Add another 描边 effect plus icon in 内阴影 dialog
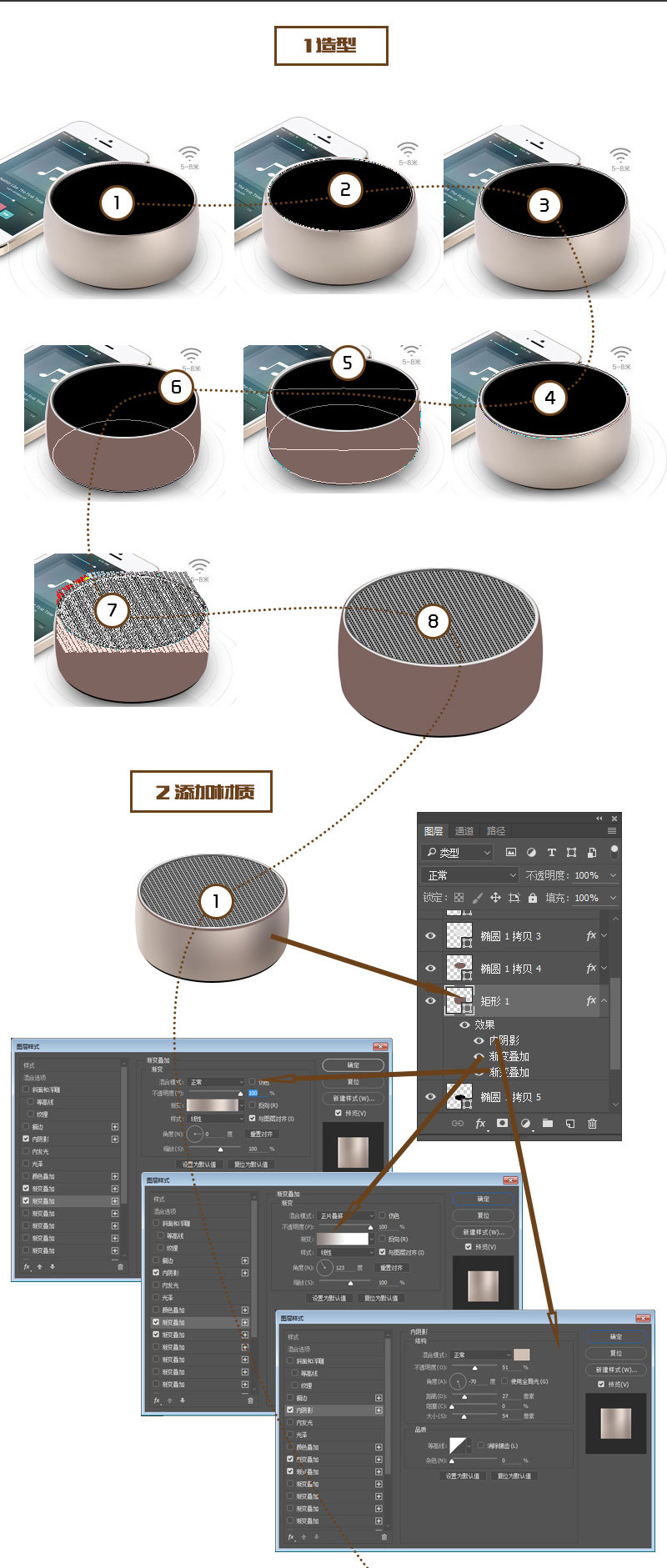This screenshot has width=667, height=1568. coord(379,1398)
